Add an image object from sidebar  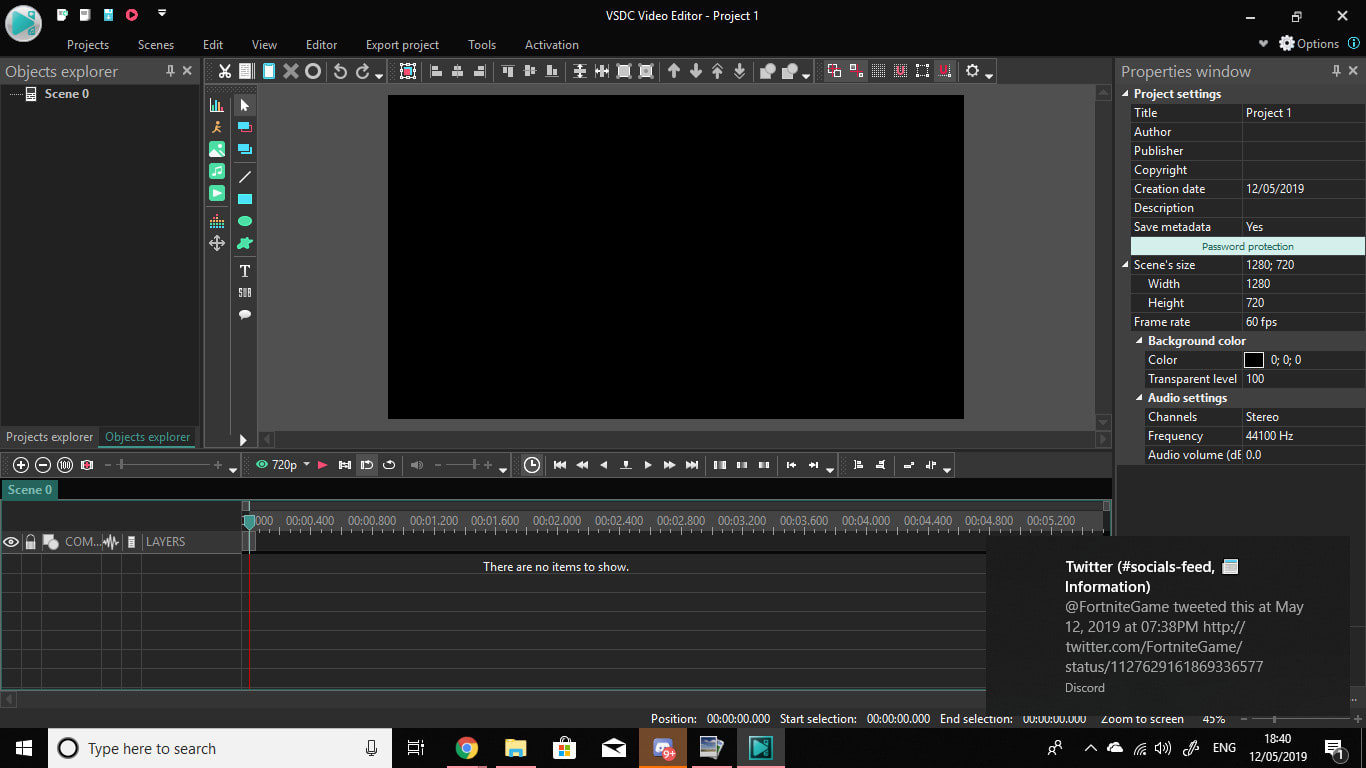point(217,149)
